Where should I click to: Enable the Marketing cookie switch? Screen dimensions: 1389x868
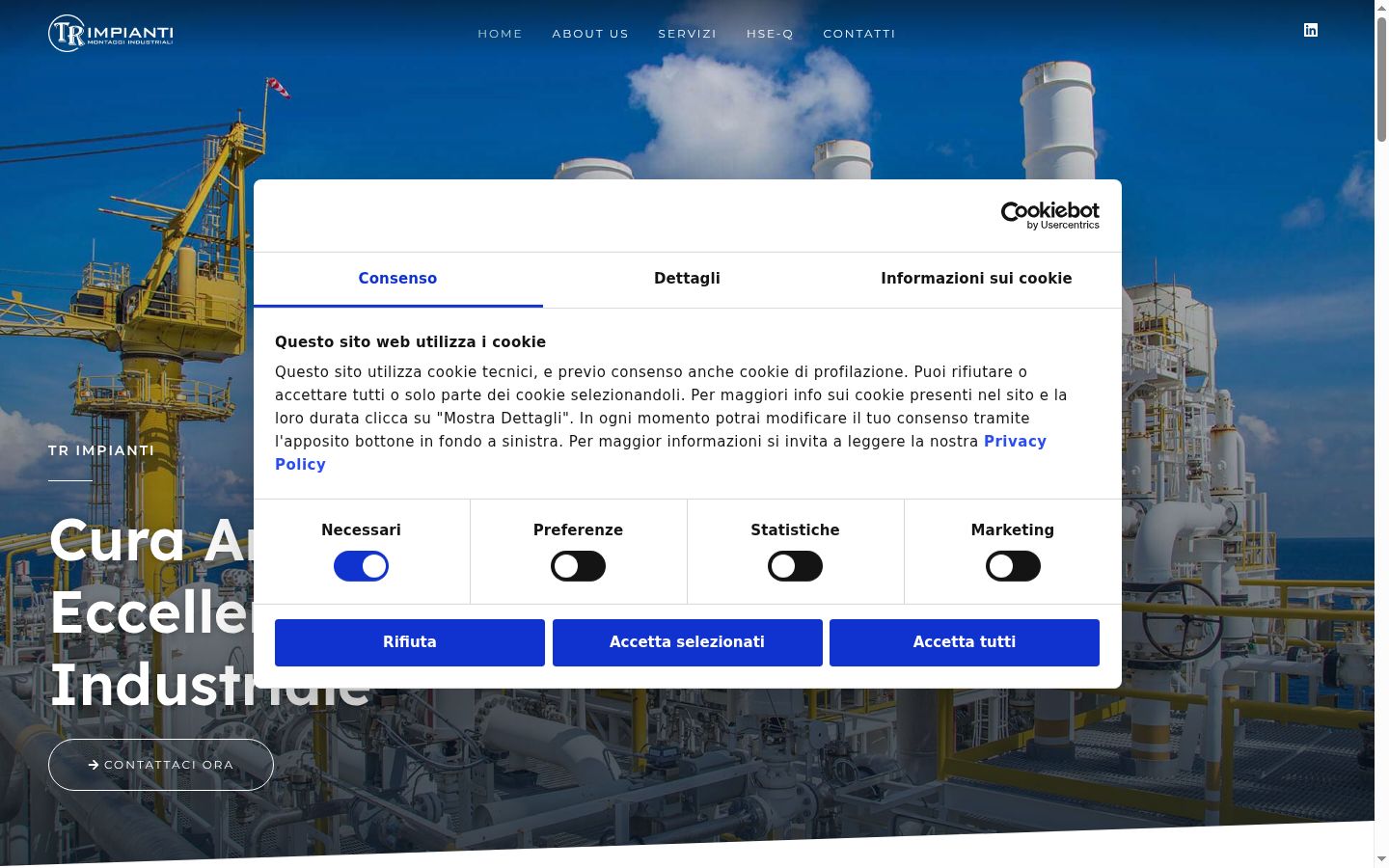(1013, 566)
